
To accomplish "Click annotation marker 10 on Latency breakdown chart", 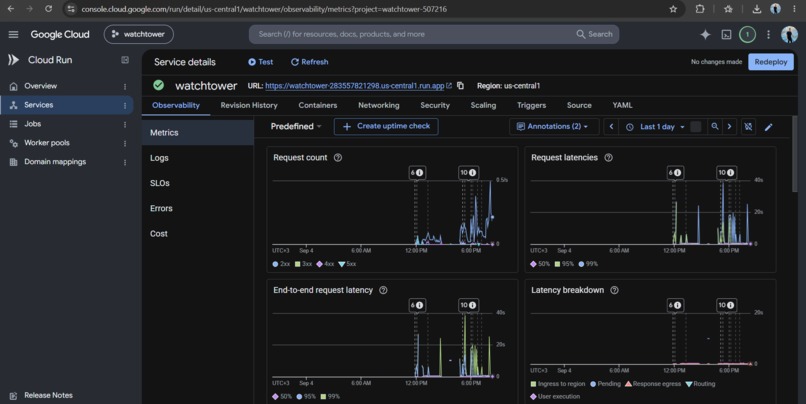I will [x=726, y=305].
